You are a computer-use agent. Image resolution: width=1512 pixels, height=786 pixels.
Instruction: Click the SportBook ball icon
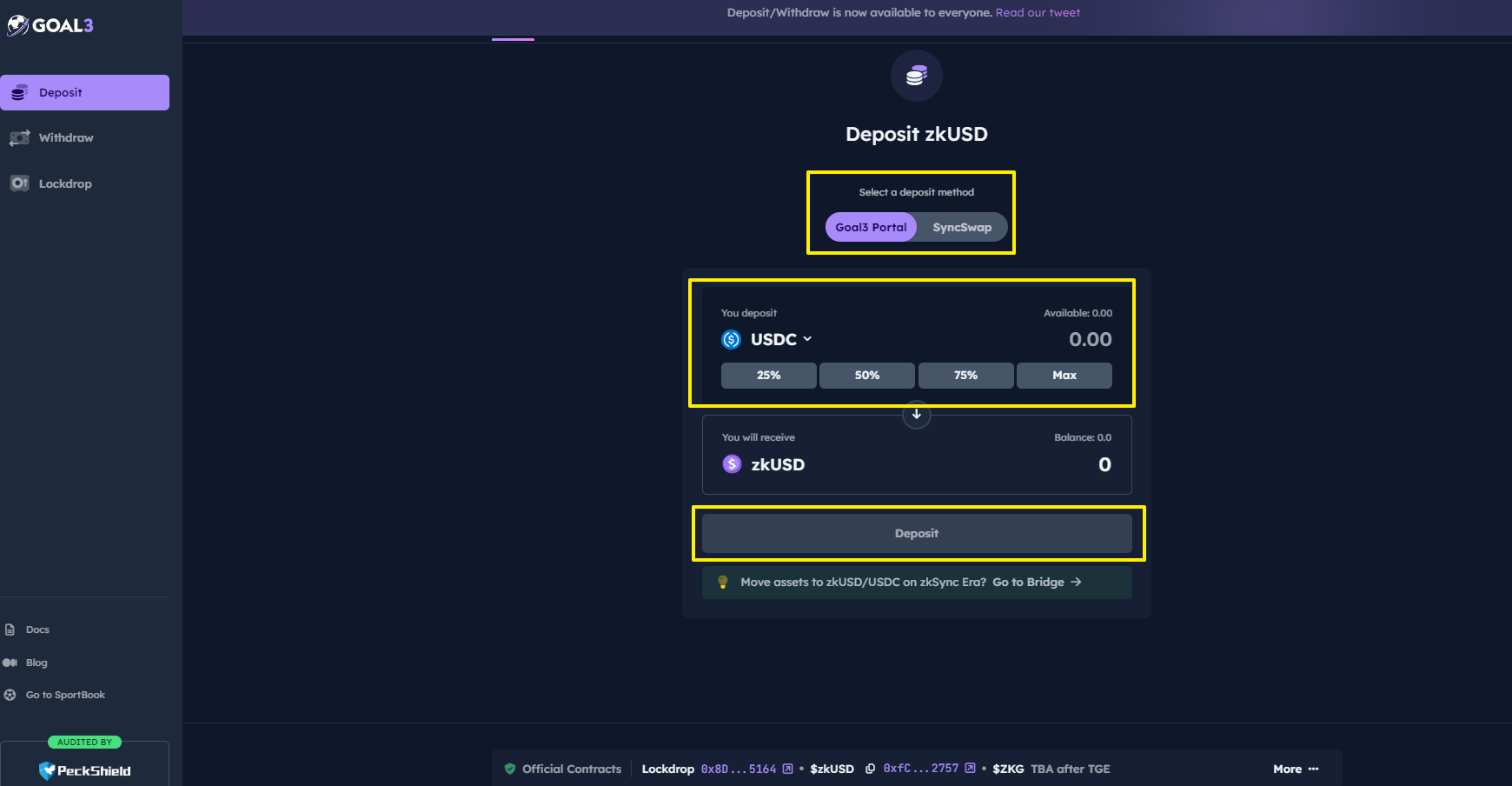(x=10, y=695)
